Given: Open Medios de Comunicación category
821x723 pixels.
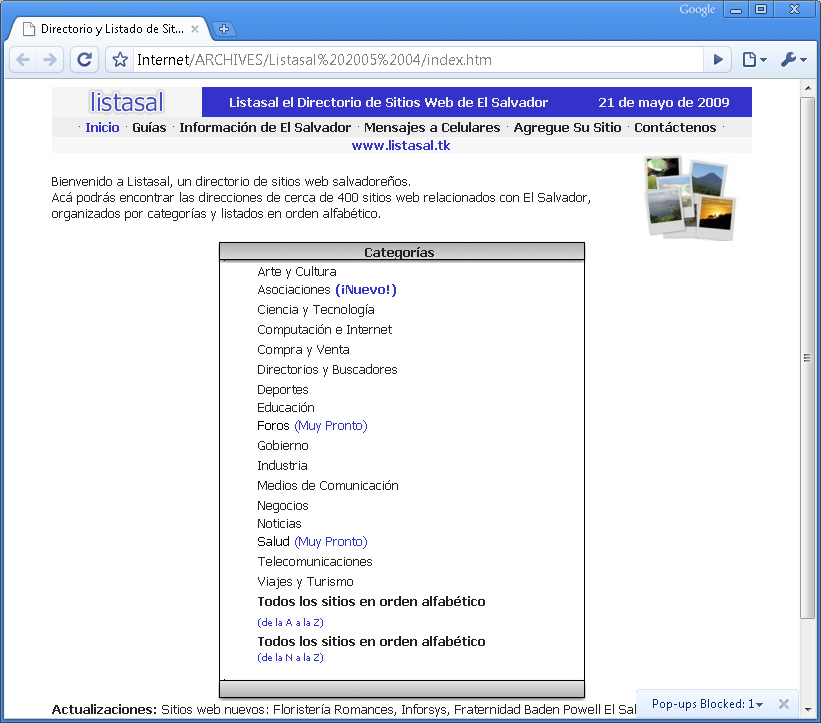Looking at the screenshot, I should 328,485.
